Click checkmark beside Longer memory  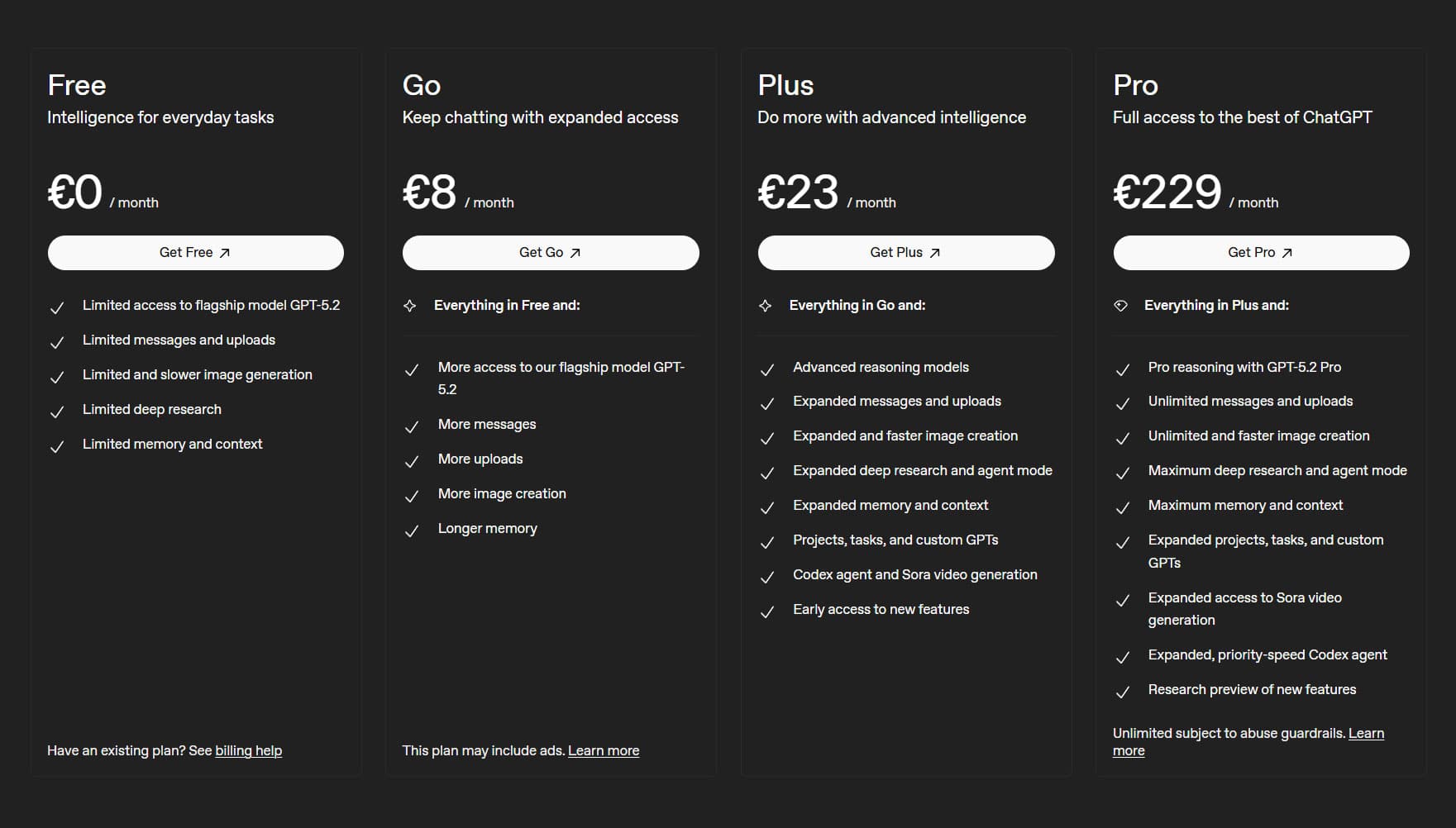412,531
